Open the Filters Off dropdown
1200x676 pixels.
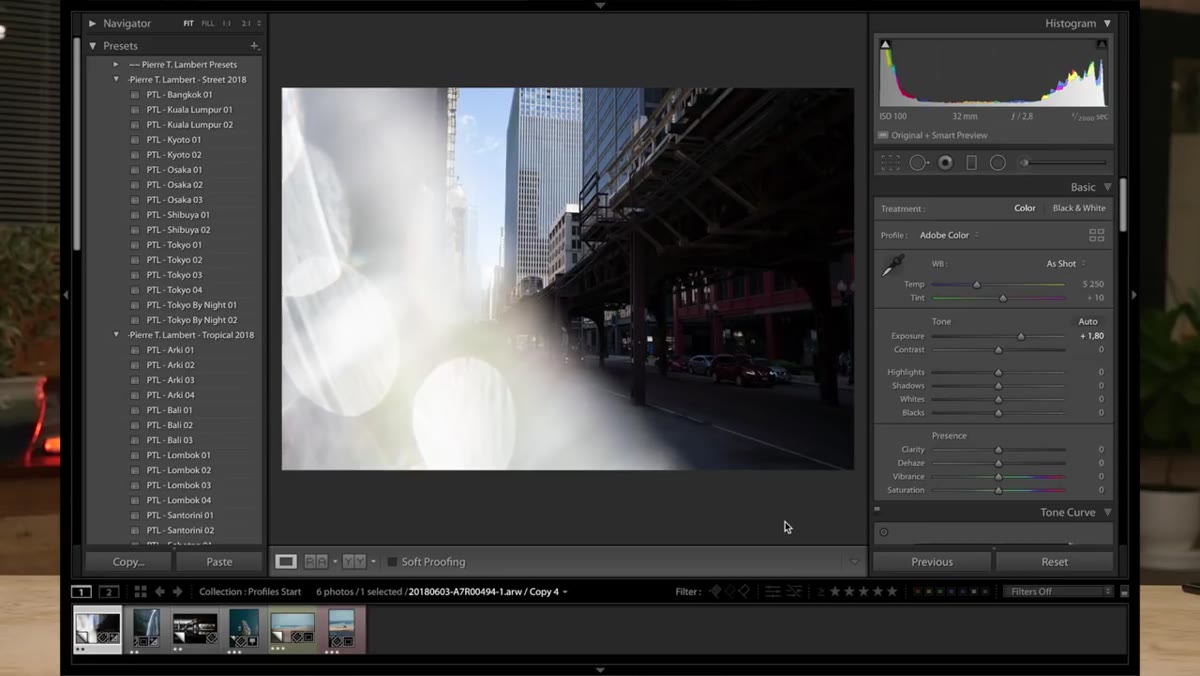click(x=1058, y=592)
